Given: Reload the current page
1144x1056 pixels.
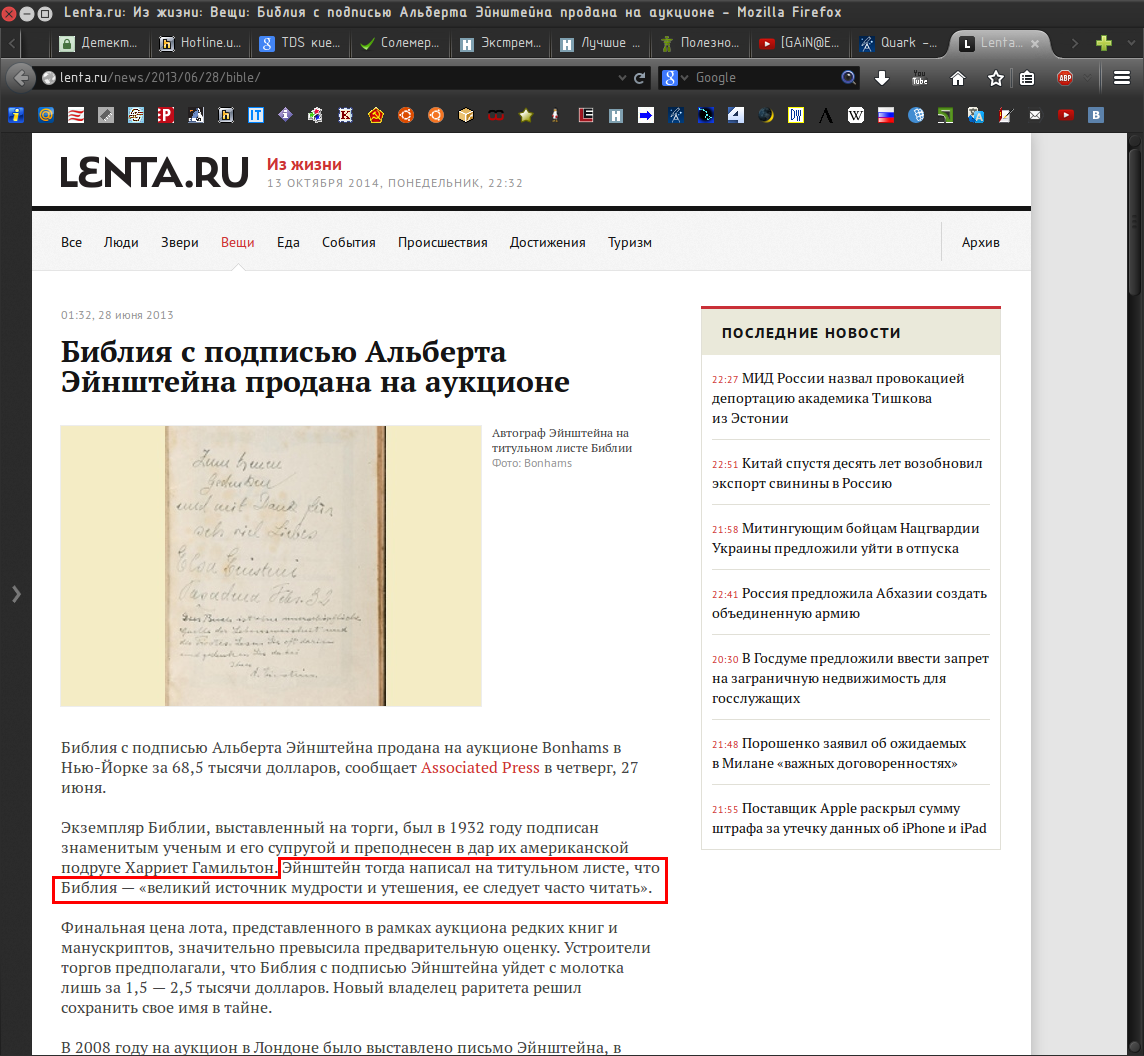Looking at the screenshot, I should point(640,78).
